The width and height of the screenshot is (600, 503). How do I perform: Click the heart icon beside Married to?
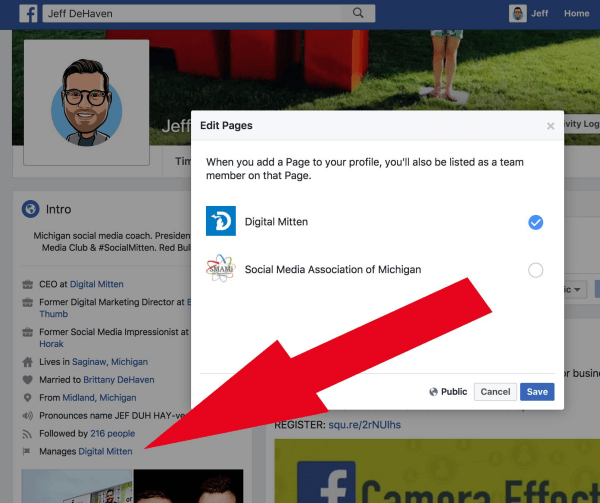(28, 380)
